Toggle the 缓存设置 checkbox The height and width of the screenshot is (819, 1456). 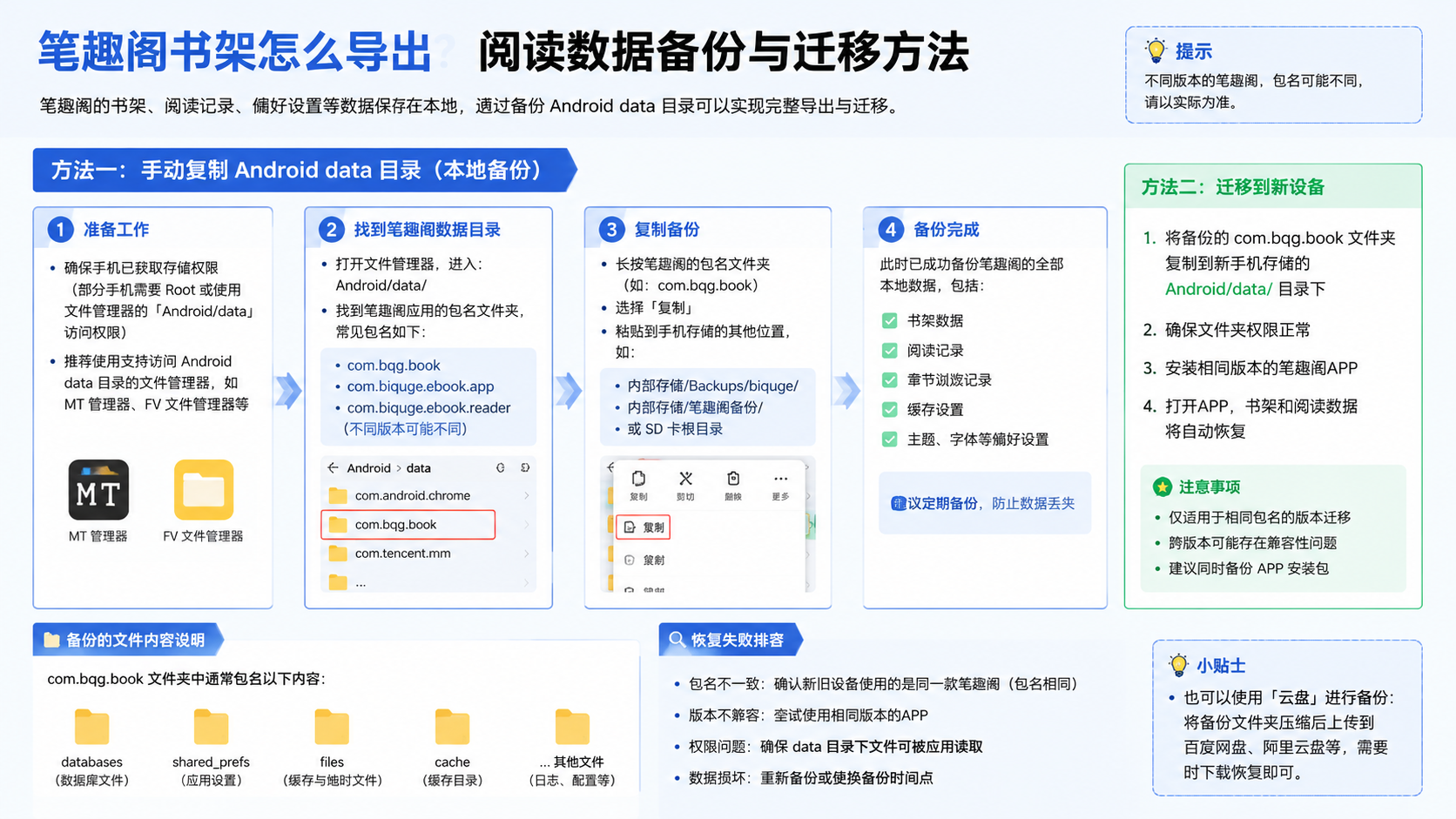pyautogui.click(x=889, y=410)
